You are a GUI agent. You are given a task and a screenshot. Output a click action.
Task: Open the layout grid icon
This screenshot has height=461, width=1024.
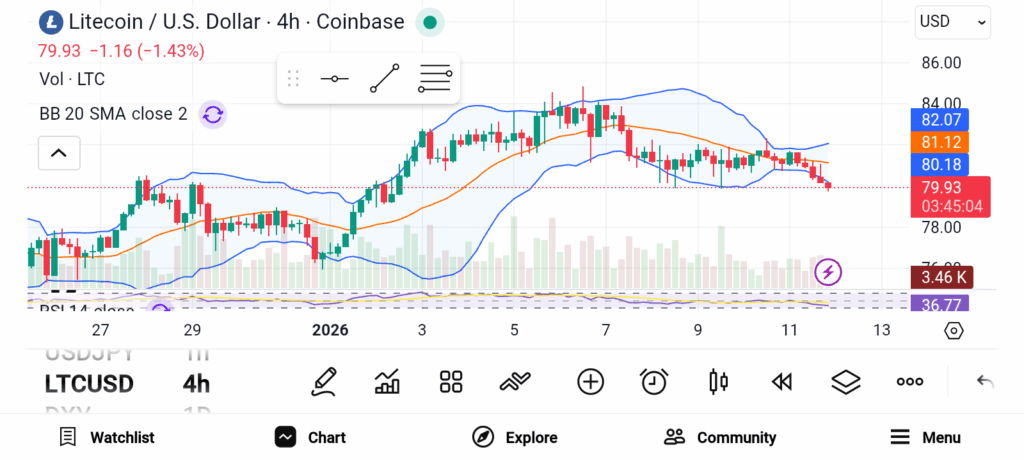point(451,381)
